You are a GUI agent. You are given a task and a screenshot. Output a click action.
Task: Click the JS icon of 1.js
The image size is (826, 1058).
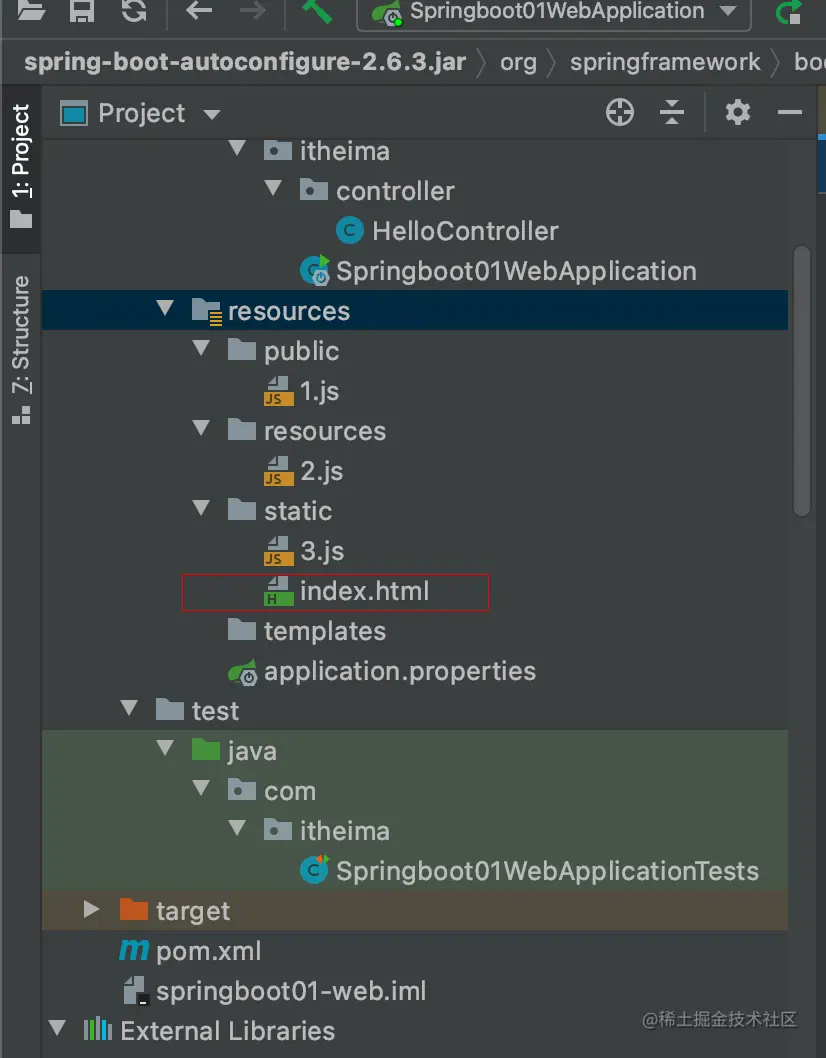[x=278, y=391]
